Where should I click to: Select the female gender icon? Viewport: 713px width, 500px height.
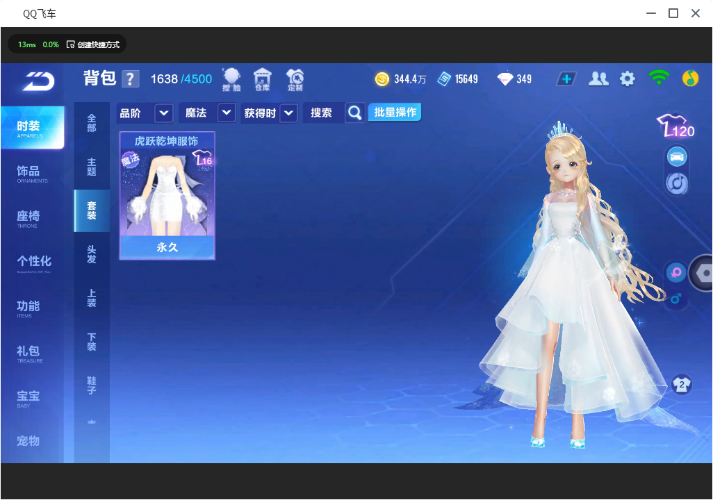(x=676, y=273)
